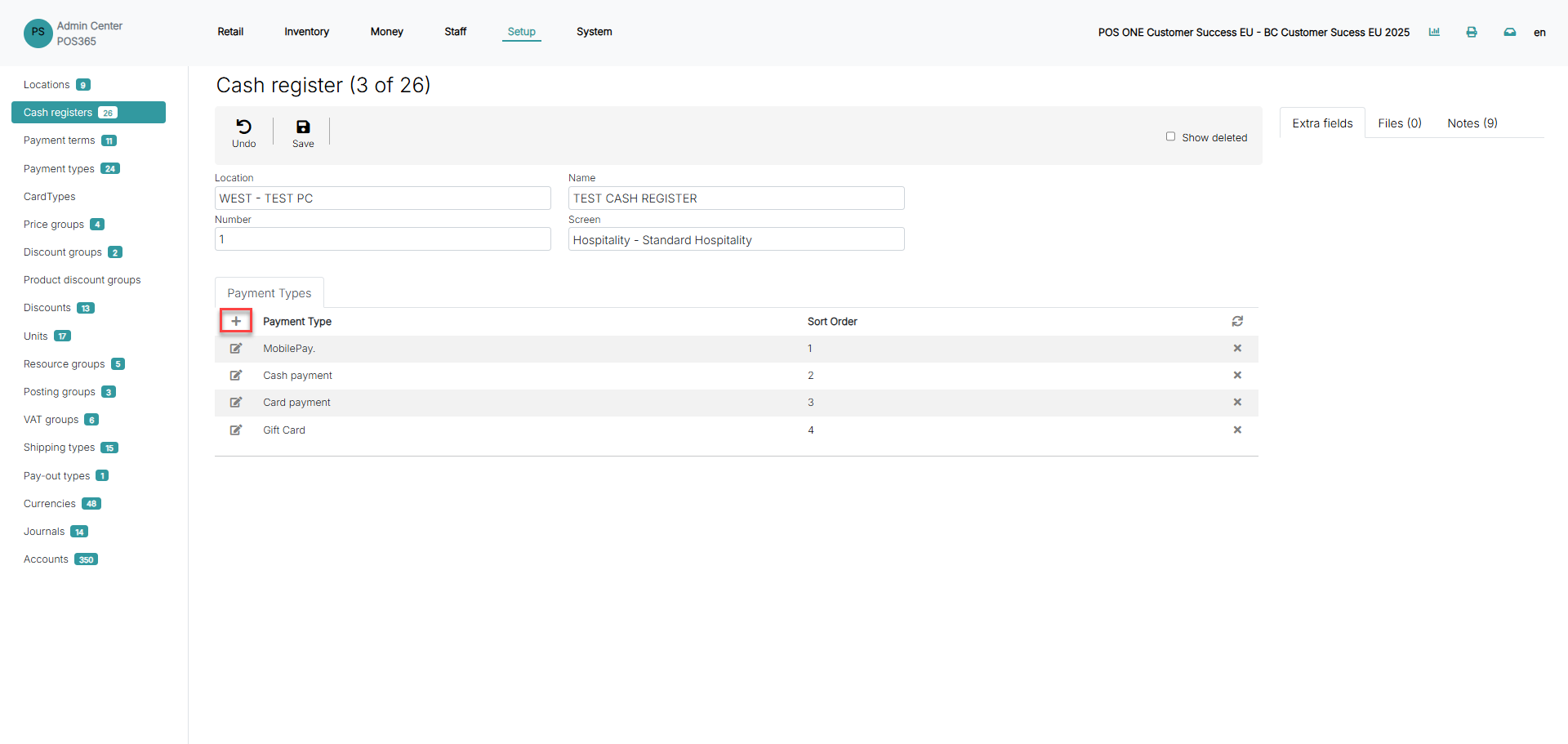The height and width of the screenshot is (744, 1568).
Task: Edit the Card payment row
Action: pos(236,403)
